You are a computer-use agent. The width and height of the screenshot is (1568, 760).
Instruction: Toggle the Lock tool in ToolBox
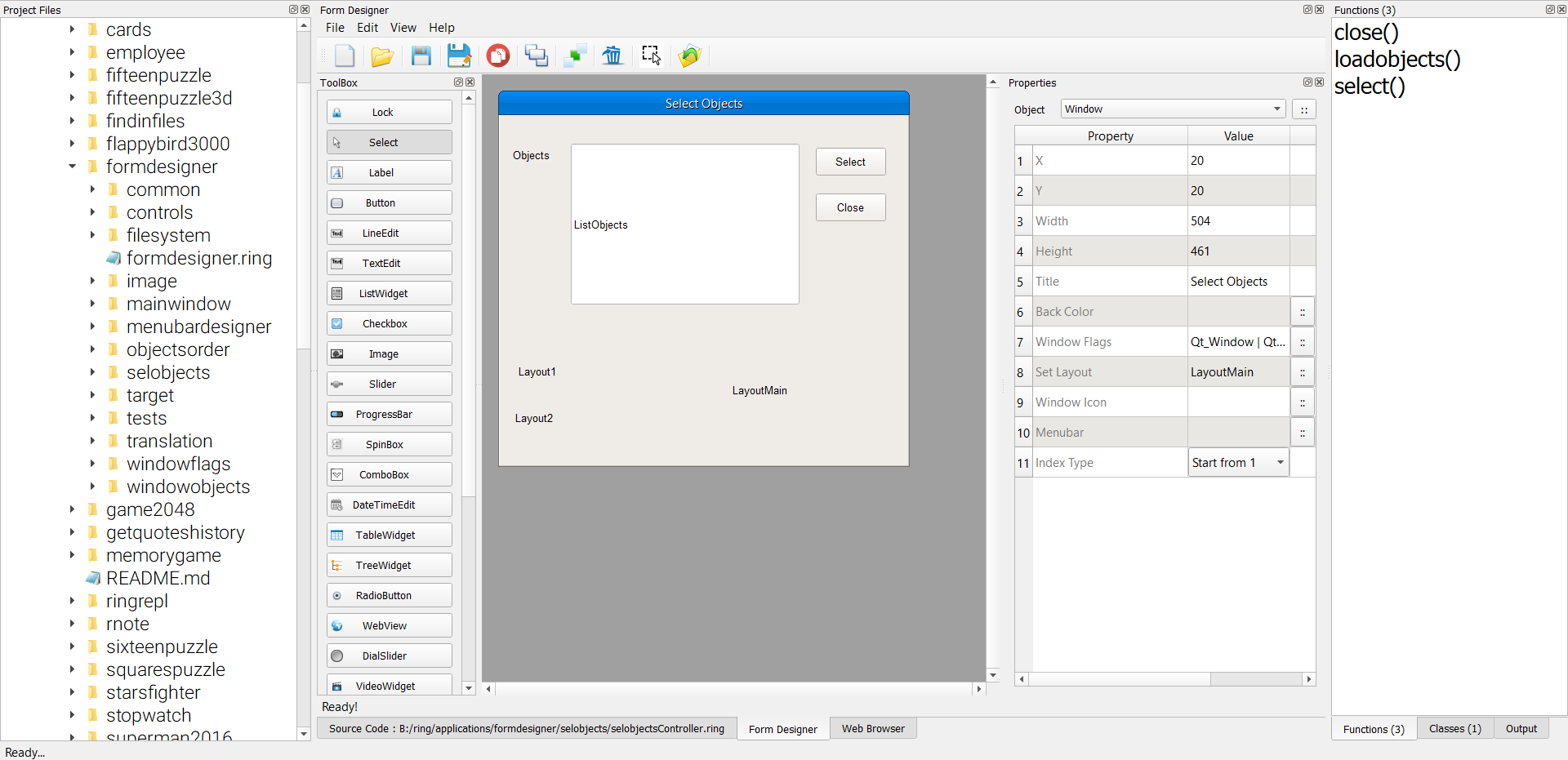click(390, 113)
